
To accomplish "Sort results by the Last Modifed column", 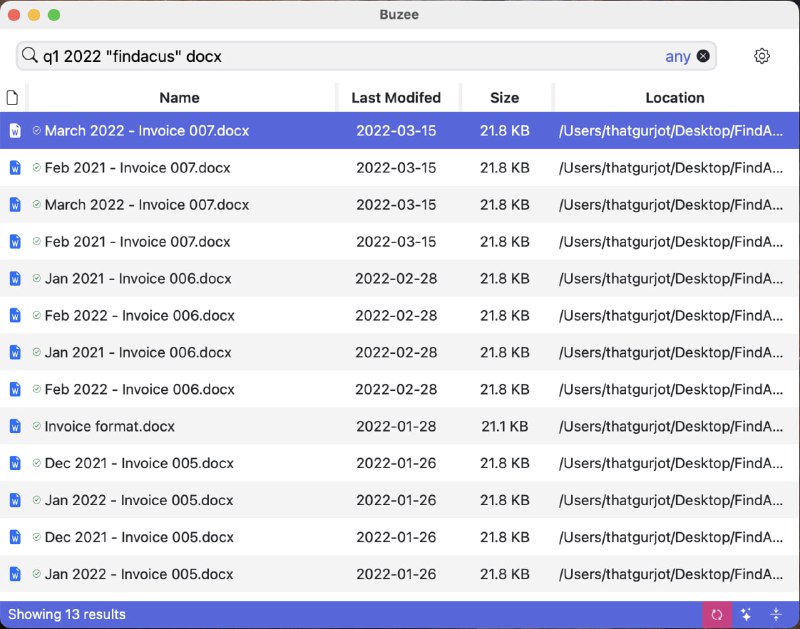I will tap(396, 97).
